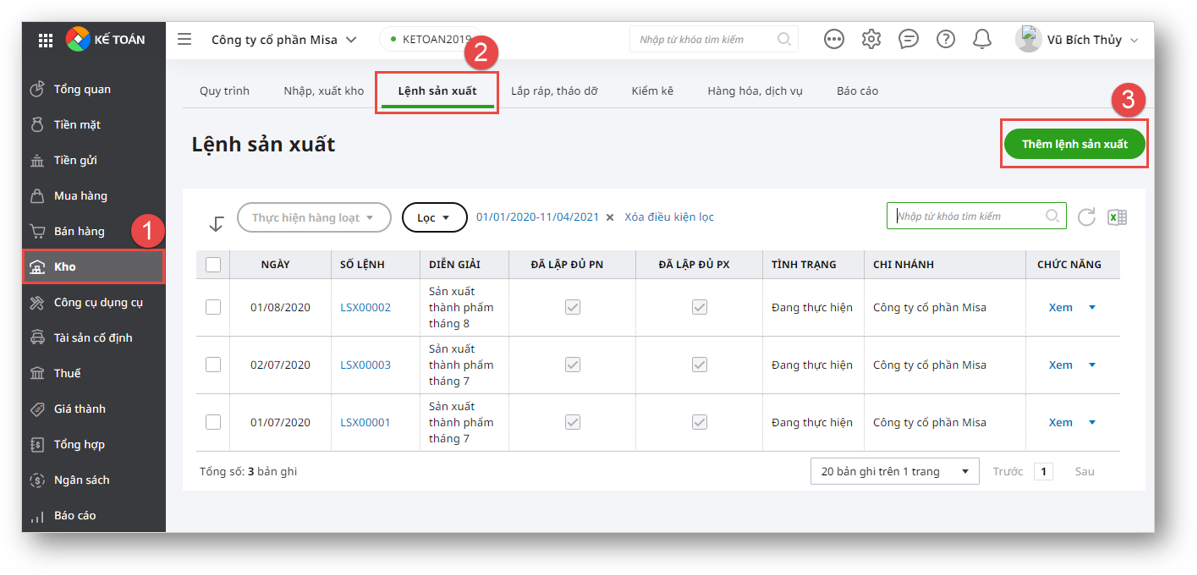1197x575 pixels.
Task: Select the row checkbox for LSX00002
Action: (213, 307)
